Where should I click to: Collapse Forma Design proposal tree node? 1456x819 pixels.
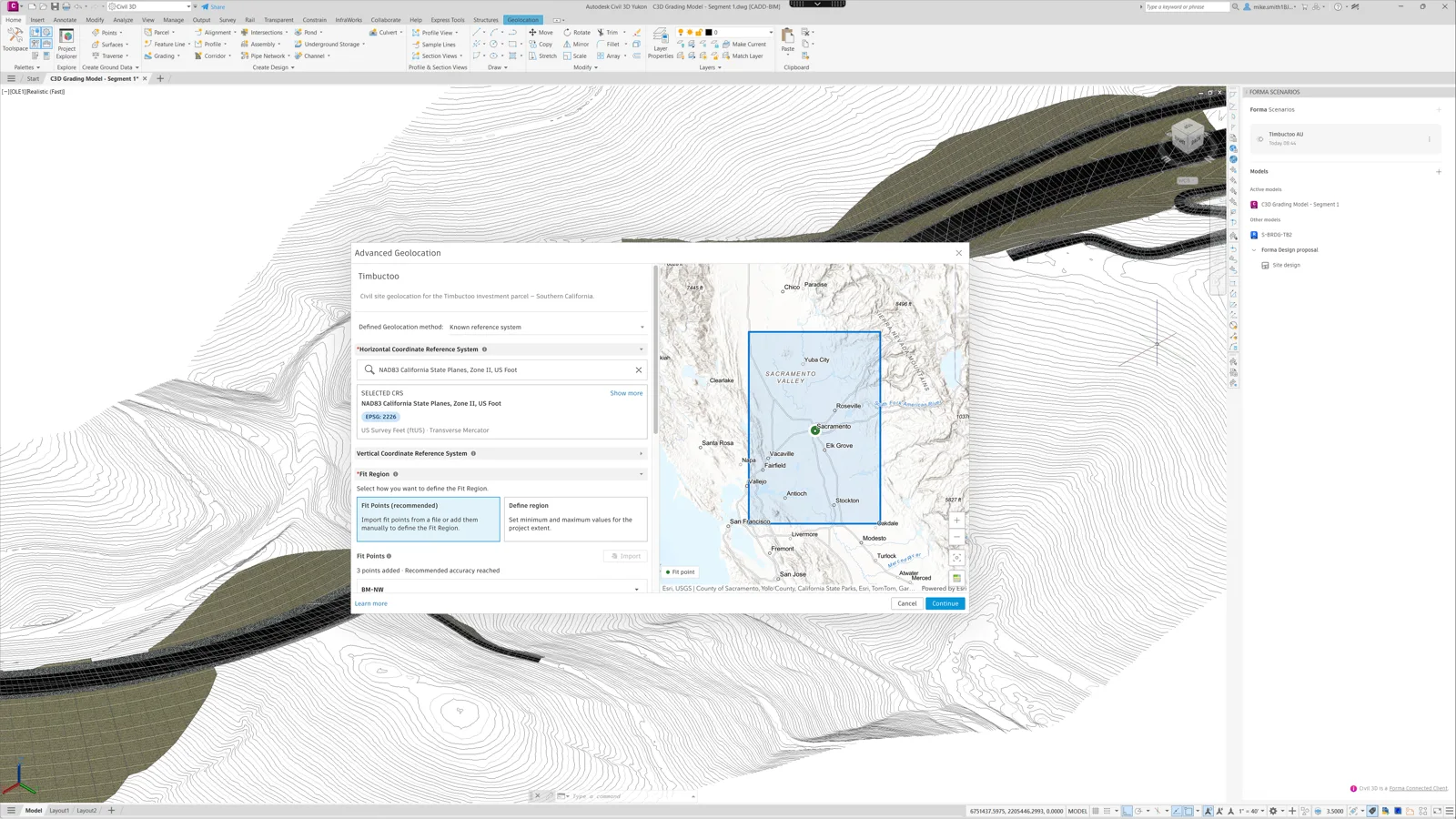(x=1254, y=250)
